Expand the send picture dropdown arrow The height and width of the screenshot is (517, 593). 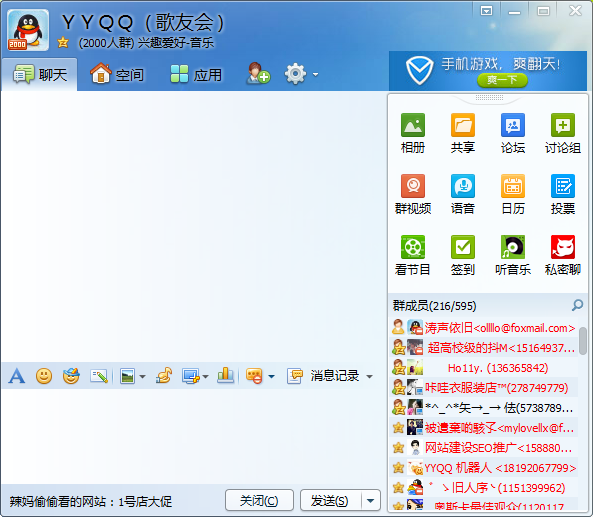click(143, 377)
